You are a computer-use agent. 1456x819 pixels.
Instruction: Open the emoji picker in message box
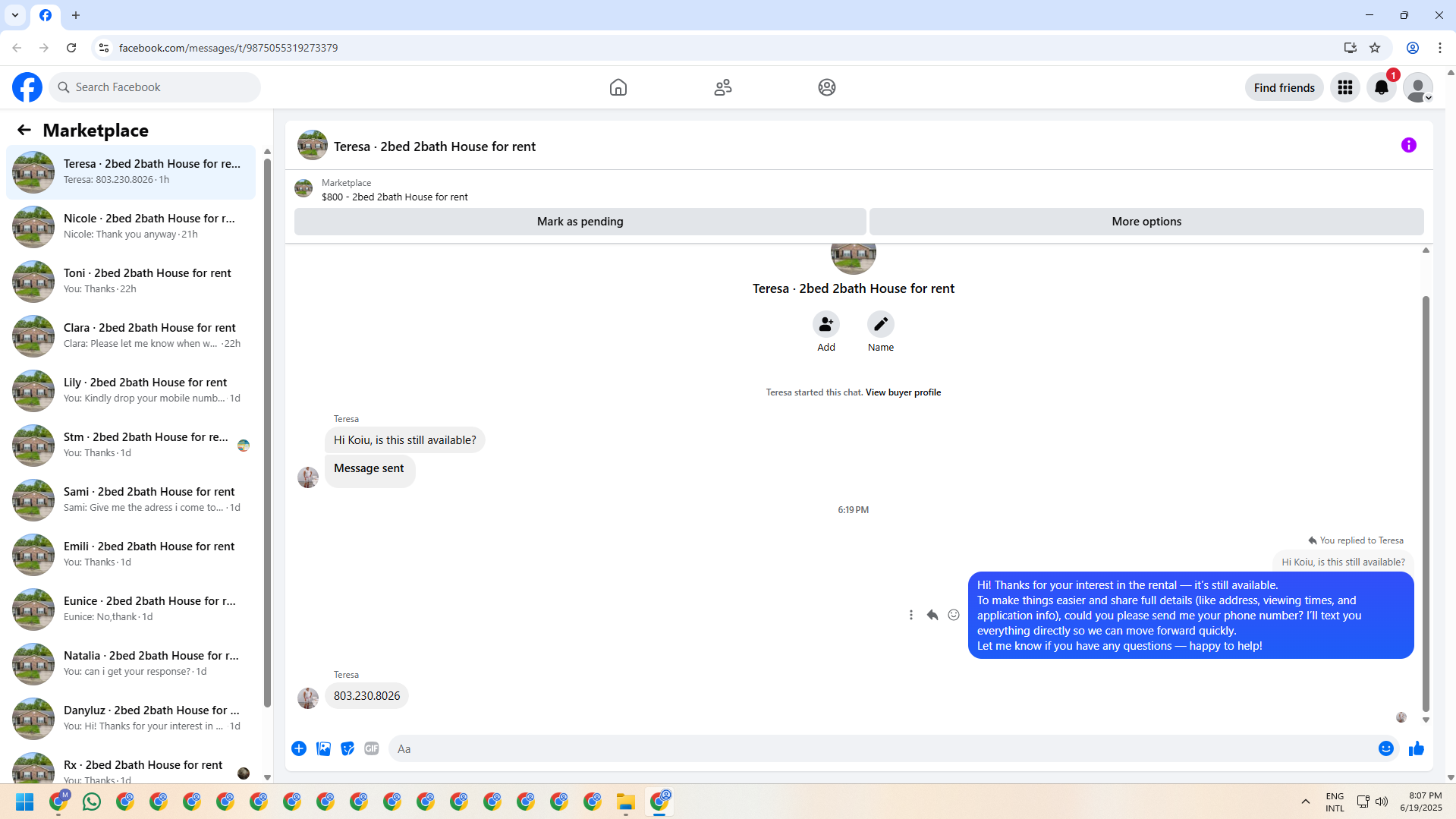[1386, 748]
